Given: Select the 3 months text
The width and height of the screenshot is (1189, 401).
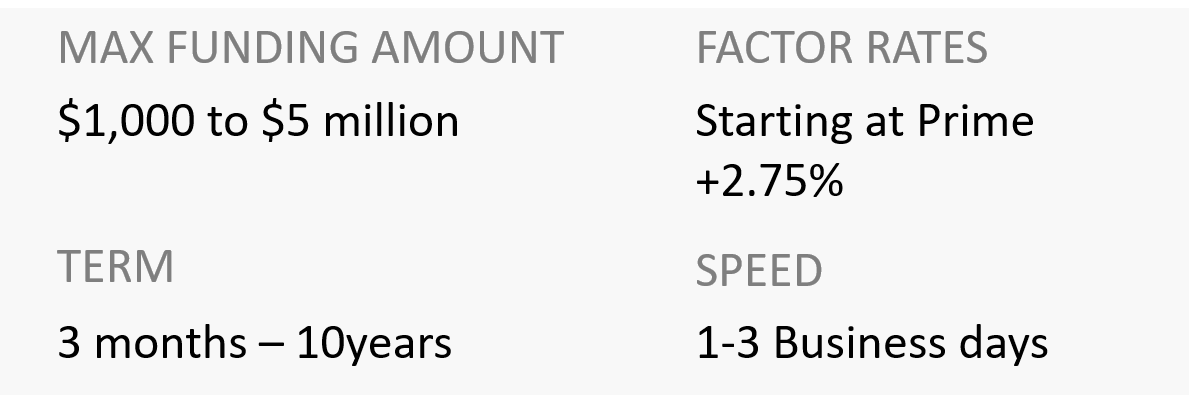Looking at the screenshot, I should (x=145, y=343).
